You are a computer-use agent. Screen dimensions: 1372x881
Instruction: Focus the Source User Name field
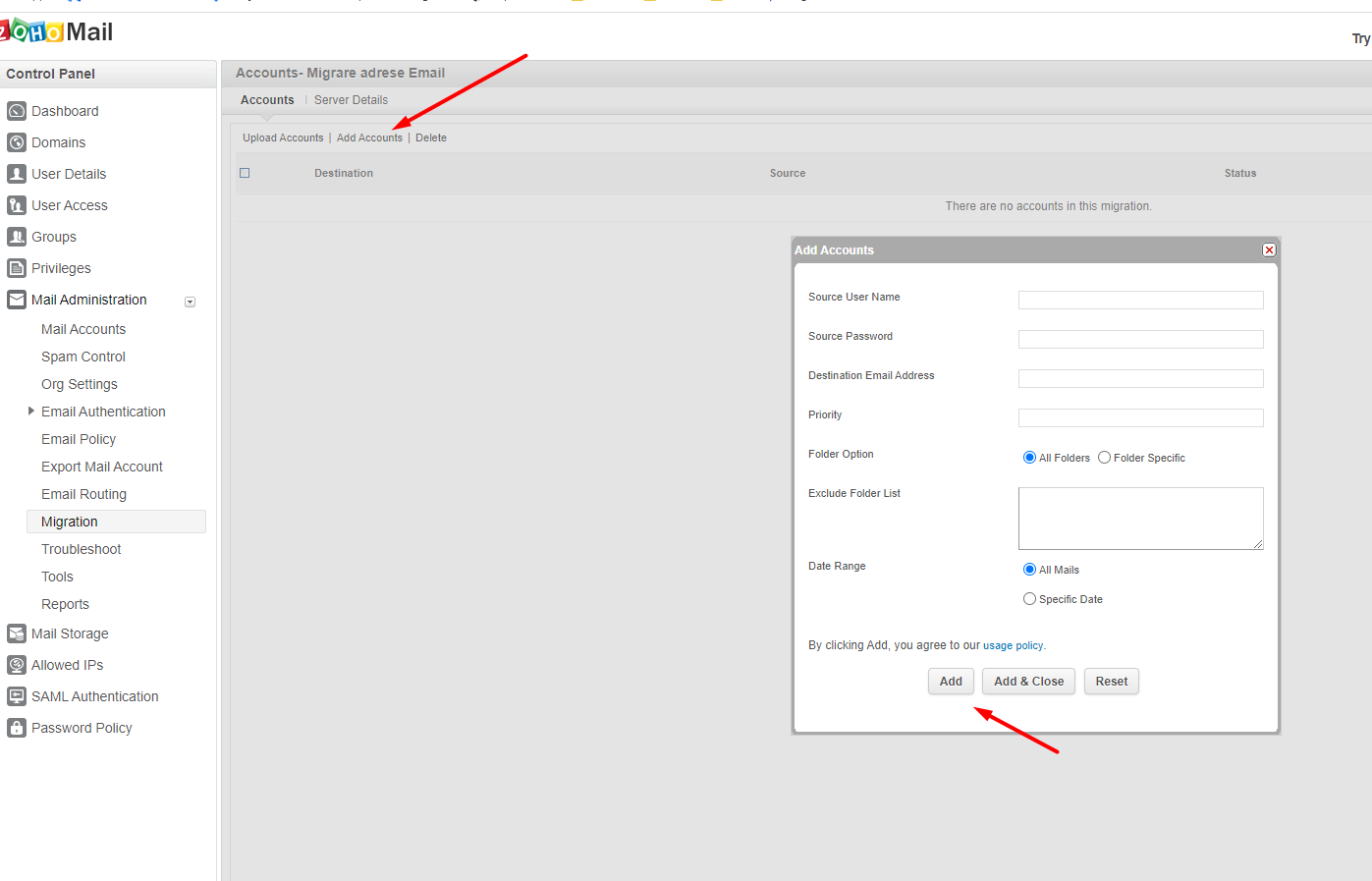coord(1140,301)
